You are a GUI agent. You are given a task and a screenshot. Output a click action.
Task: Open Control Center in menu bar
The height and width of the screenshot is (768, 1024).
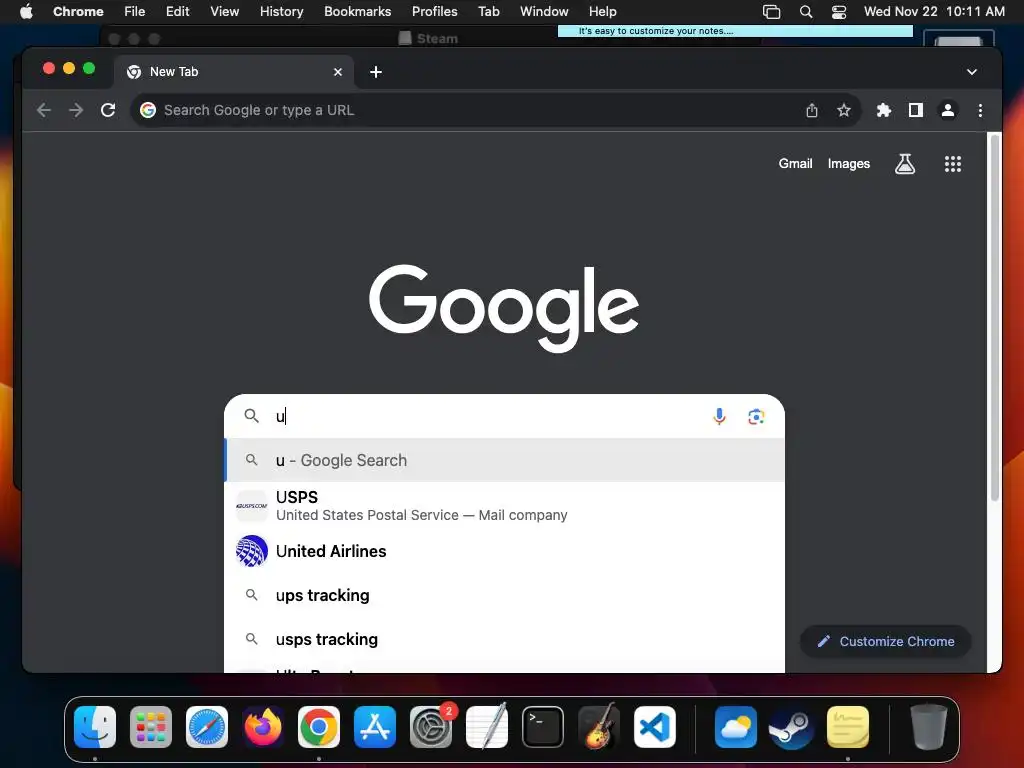[x=839, y=11]
